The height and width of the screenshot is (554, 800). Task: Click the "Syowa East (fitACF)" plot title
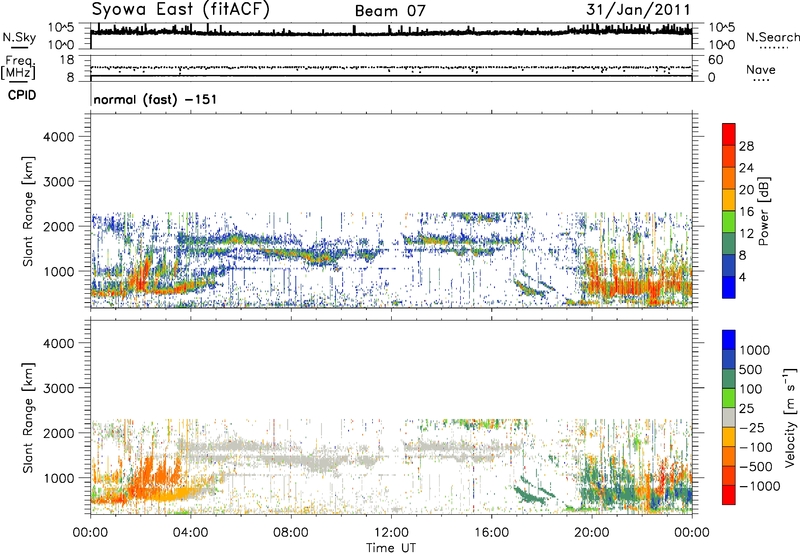[x=180, y=9]
